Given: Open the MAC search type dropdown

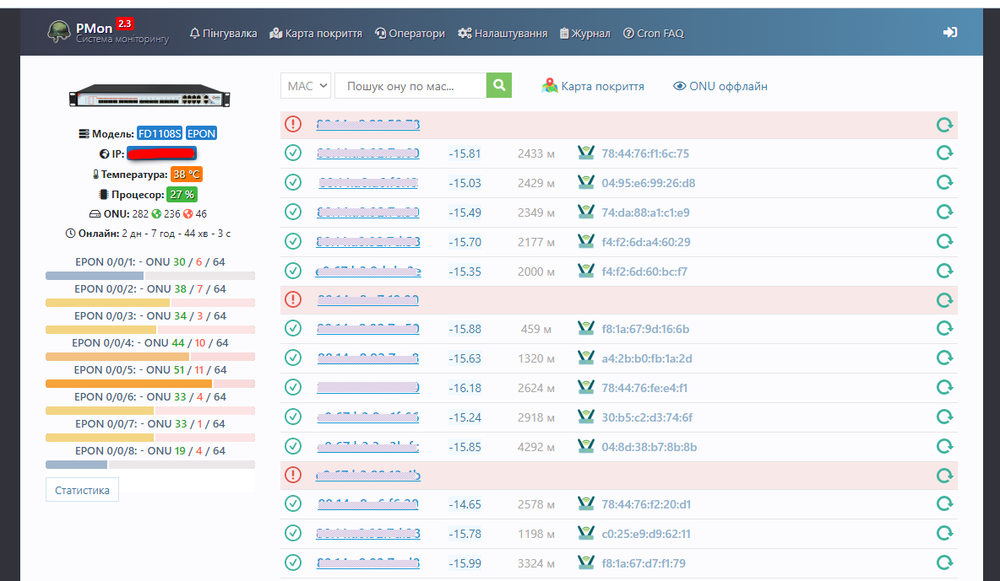Looking at the screenshot, I should [306, 86].
